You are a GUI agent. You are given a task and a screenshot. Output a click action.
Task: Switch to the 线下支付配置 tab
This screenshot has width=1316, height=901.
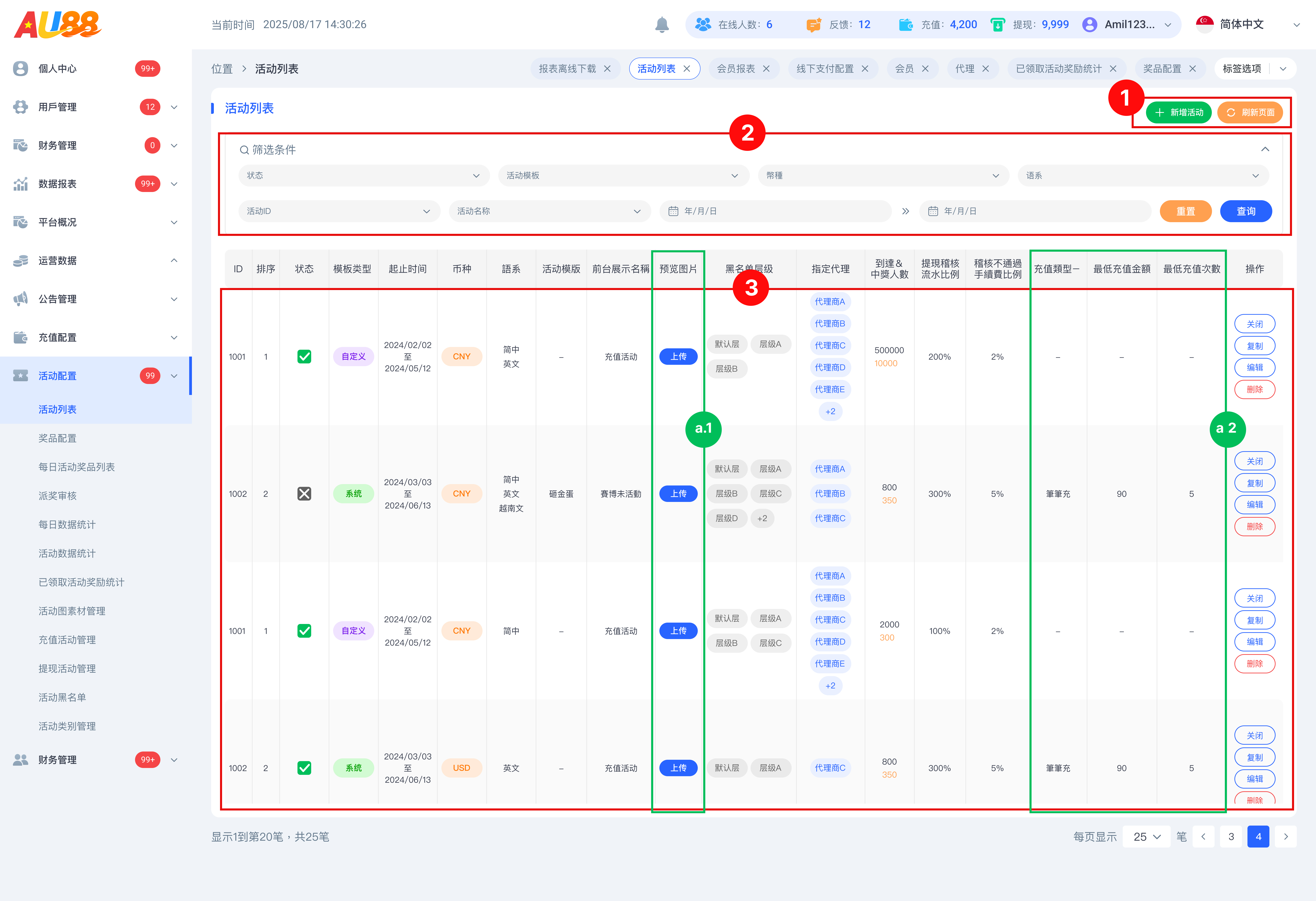point(825,69)
